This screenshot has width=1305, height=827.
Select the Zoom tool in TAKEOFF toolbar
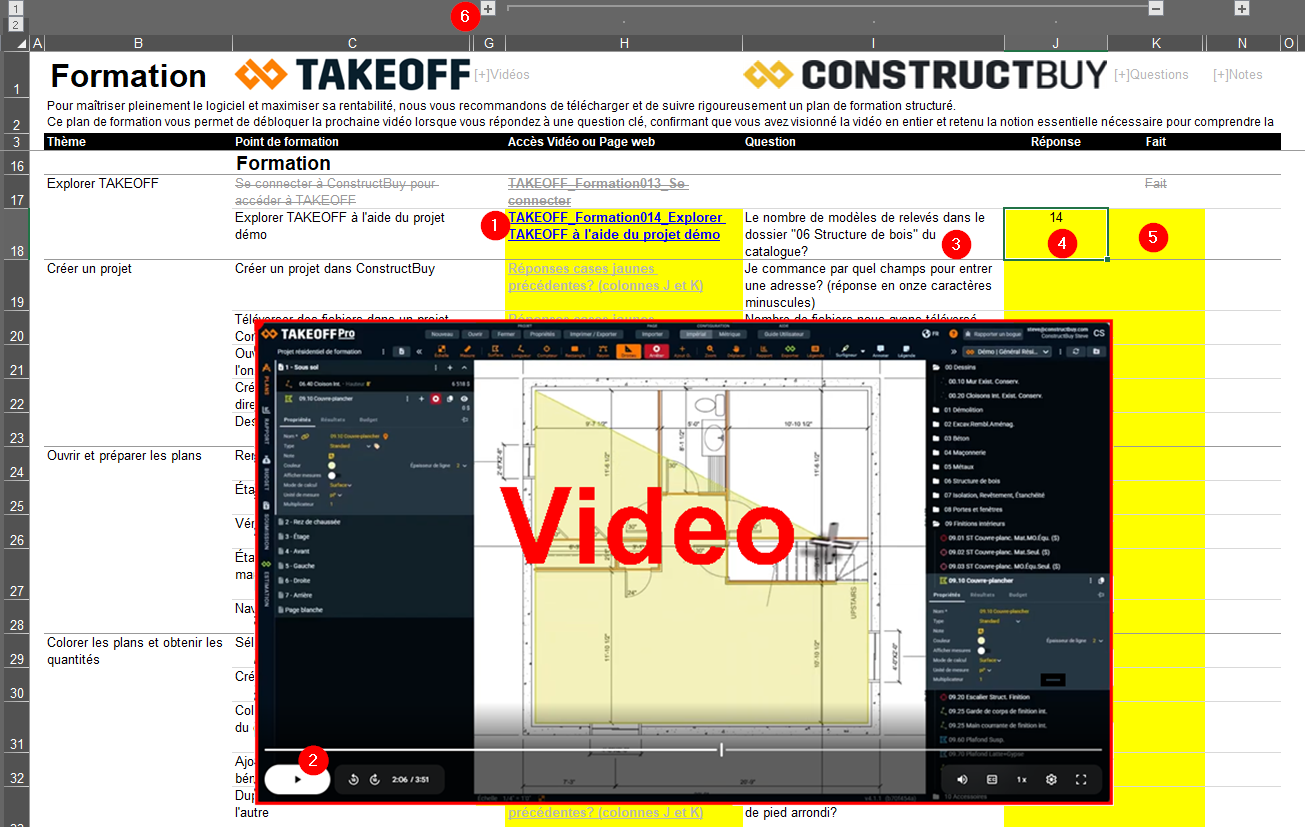[x=710, y=352]
